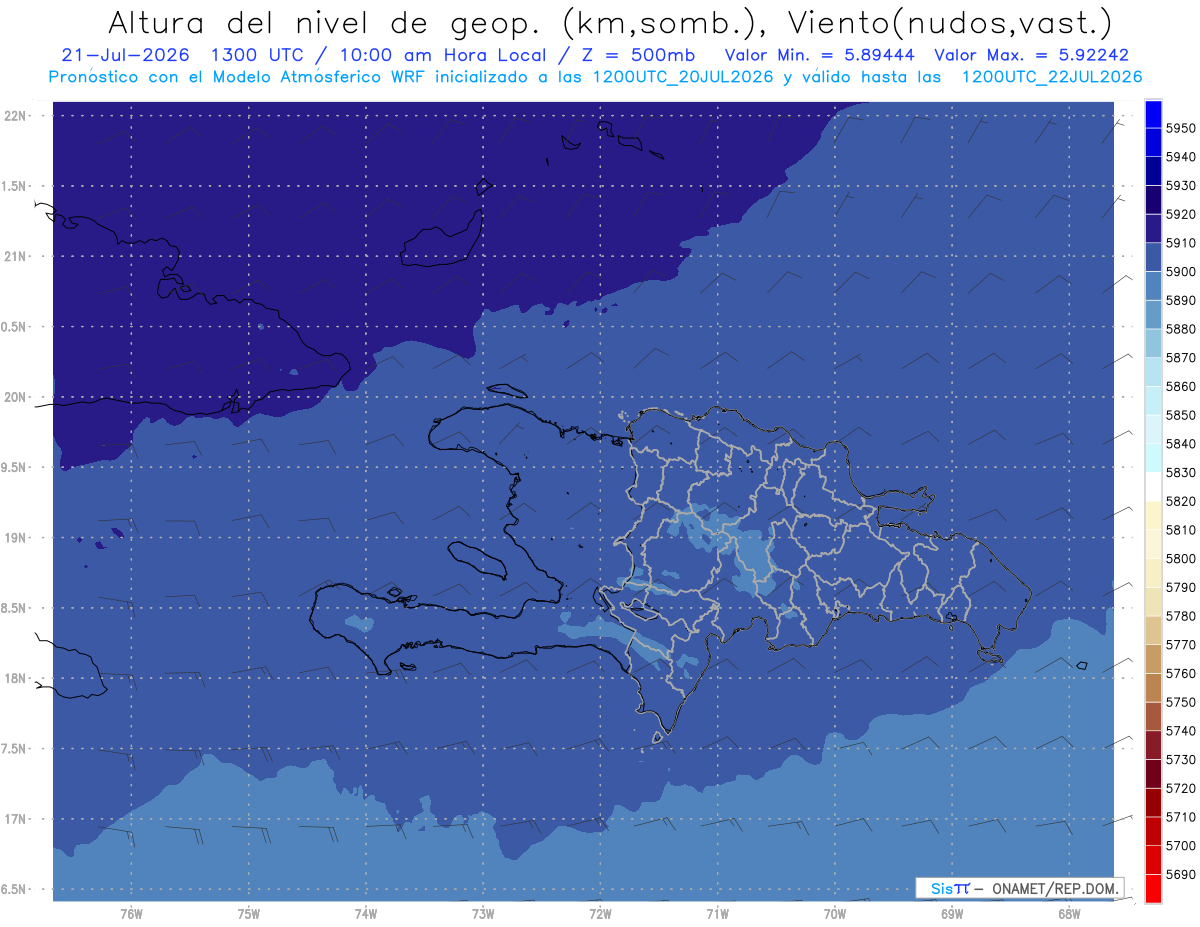Click the 21N latitude axis label

point(15,256)
